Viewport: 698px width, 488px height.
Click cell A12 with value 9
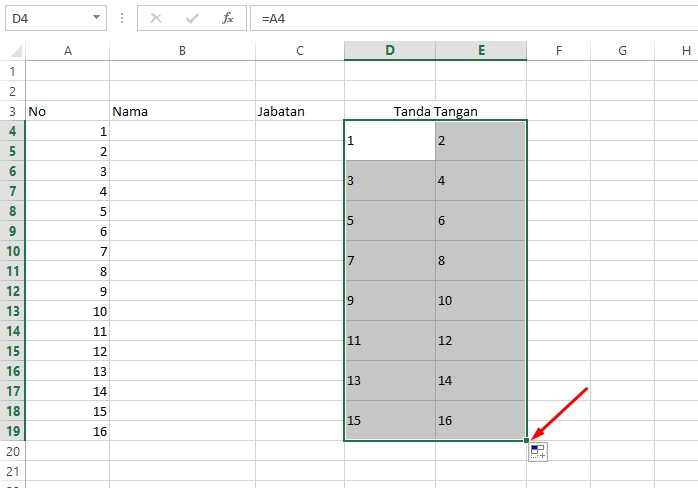tap(68, 291)
